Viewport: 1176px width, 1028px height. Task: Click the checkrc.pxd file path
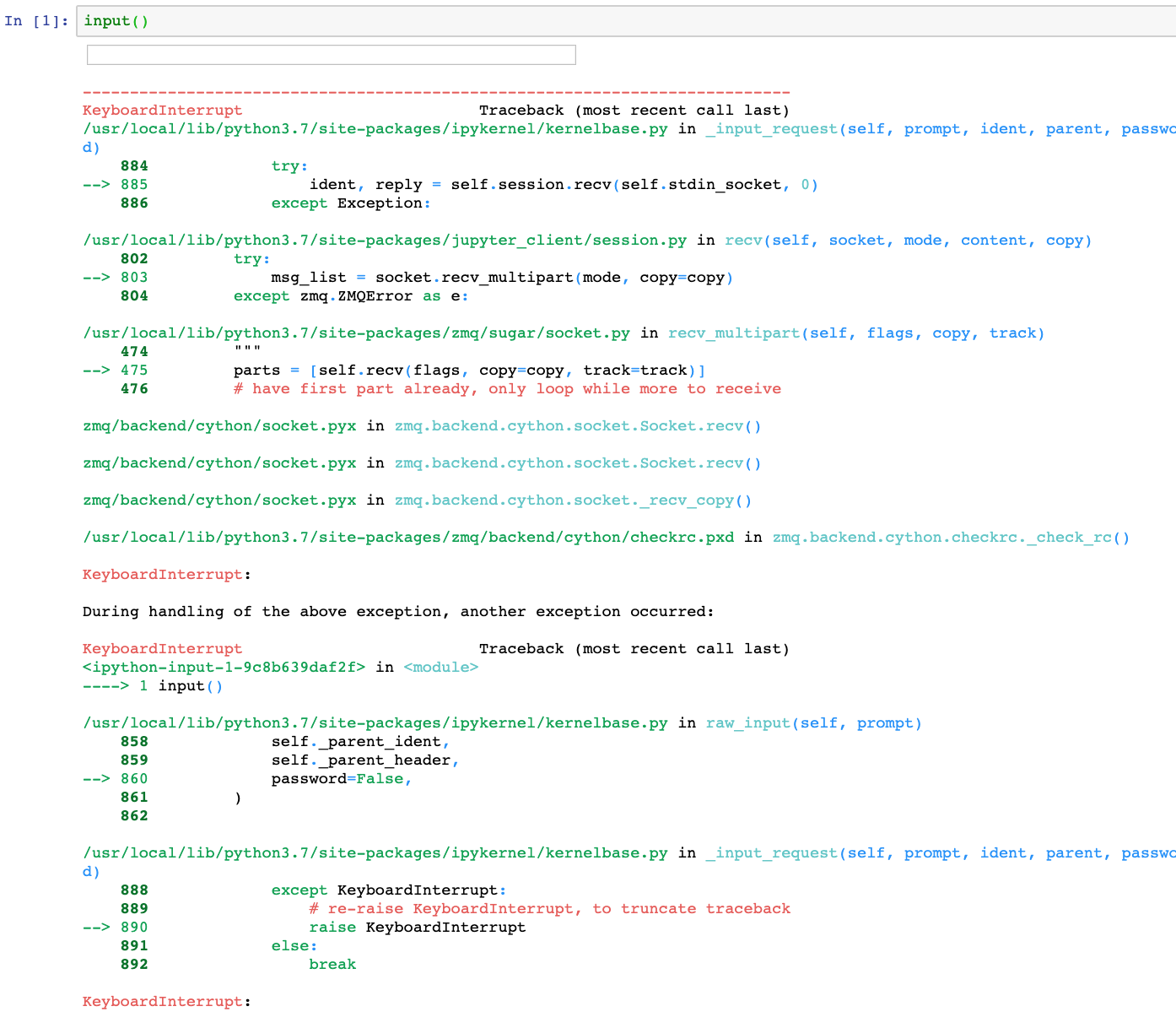(408, 538)
